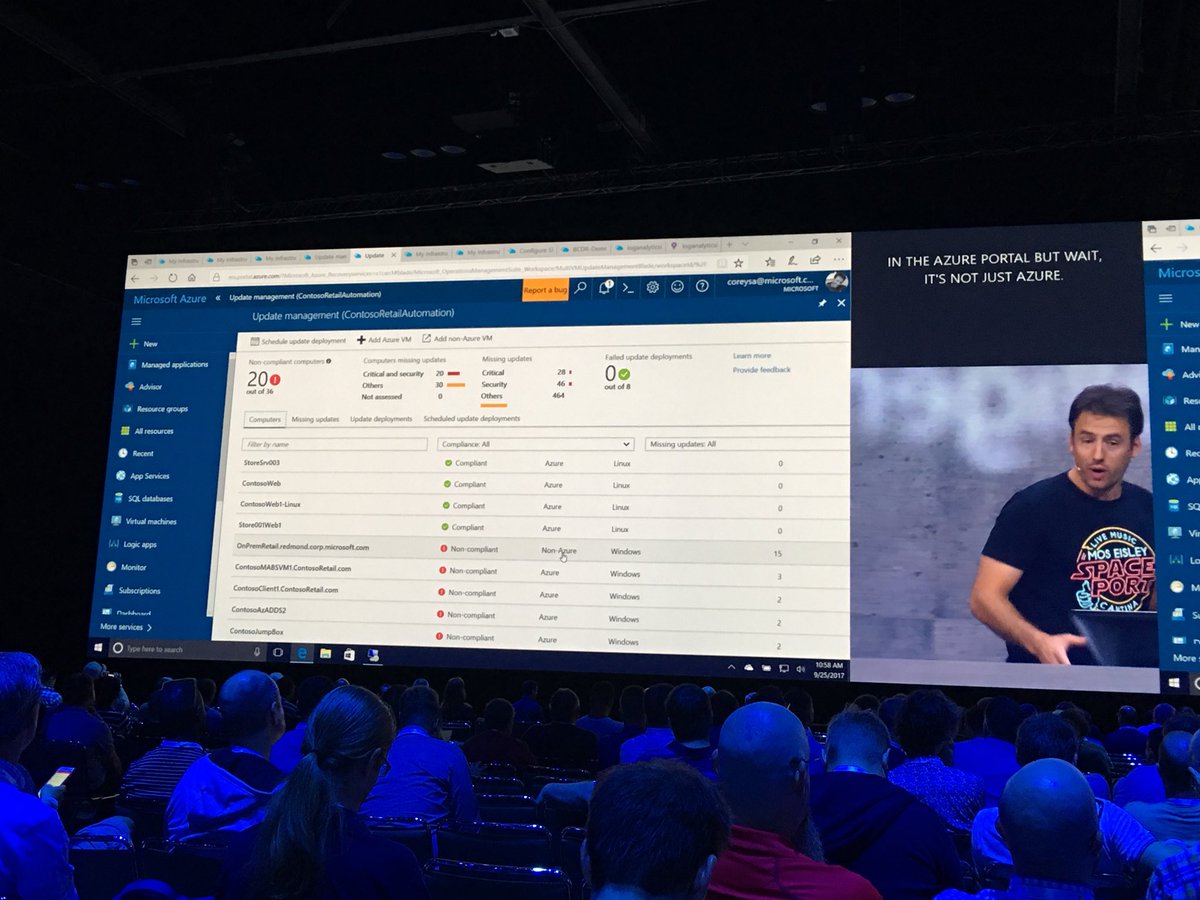Image resolution: width=1200 pixels, height=900 pixels.
Task: Open the Windows Start button
Action: [x=99, y=648]
